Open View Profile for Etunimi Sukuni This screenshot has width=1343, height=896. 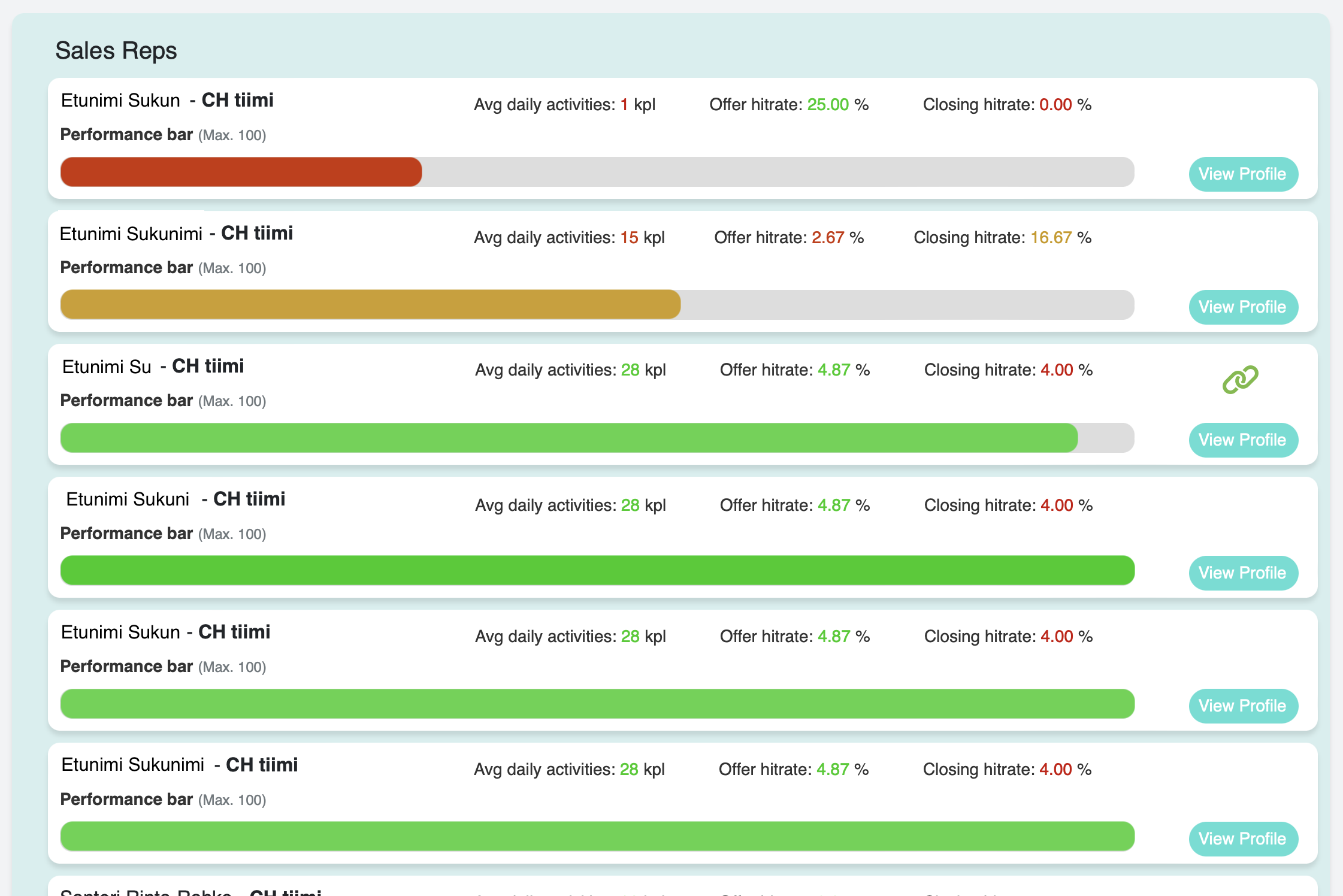coord(1243,573)
